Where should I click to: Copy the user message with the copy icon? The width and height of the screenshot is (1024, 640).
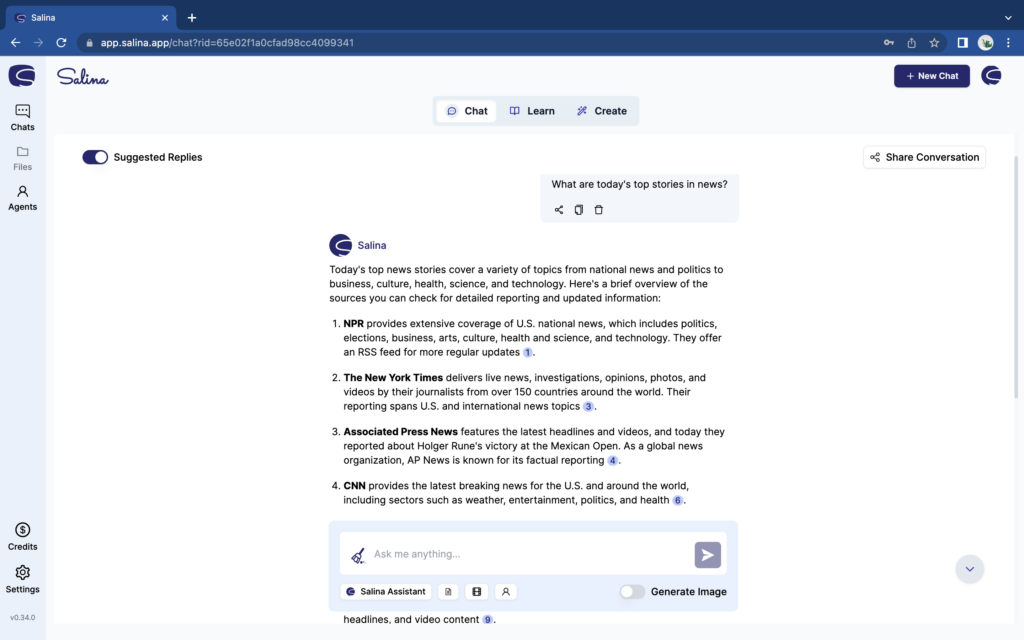579,210
